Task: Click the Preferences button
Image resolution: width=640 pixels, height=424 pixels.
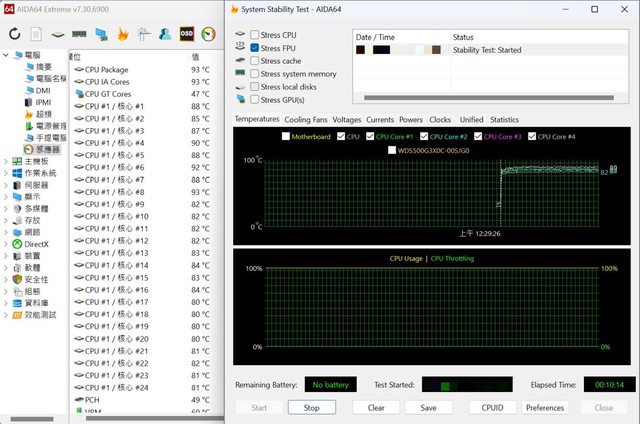Action: click(x=545, y=408)
